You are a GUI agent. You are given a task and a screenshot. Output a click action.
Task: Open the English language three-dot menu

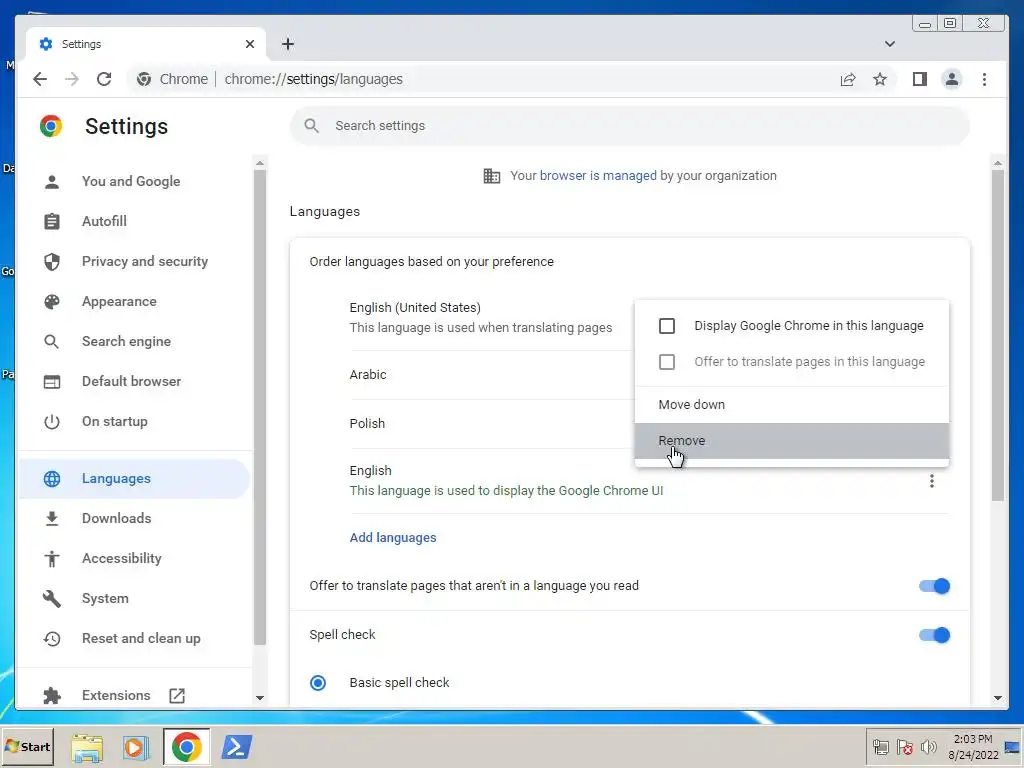[931, 481]
